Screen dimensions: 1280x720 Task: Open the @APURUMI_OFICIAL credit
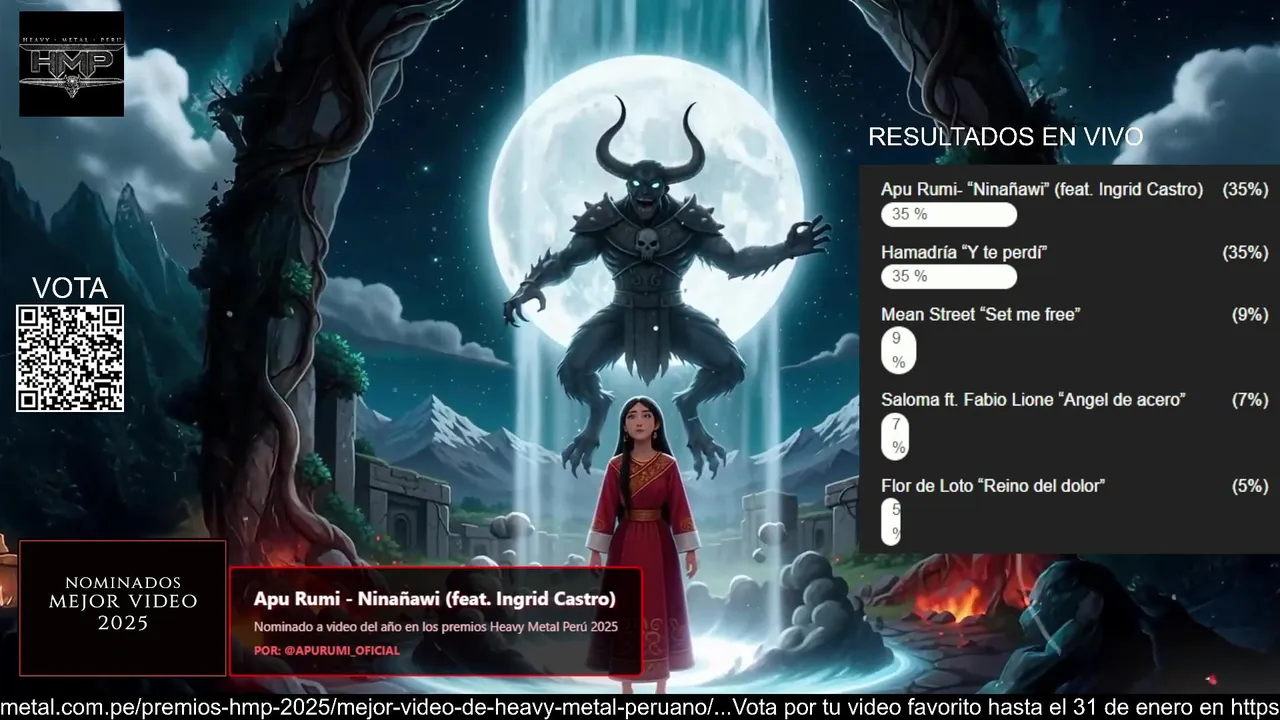coord(327,650)
